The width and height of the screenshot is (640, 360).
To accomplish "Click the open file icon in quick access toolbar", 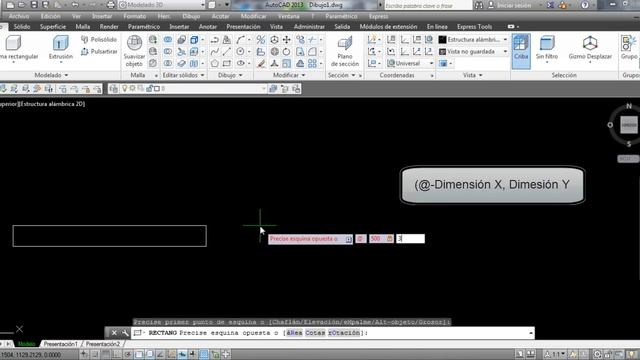I will [22, 5].
